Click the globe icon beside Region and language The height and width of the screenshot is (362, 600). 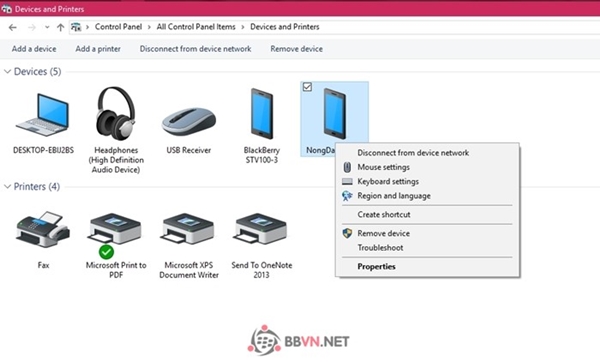pyautogui.click(x=347, y=196)
